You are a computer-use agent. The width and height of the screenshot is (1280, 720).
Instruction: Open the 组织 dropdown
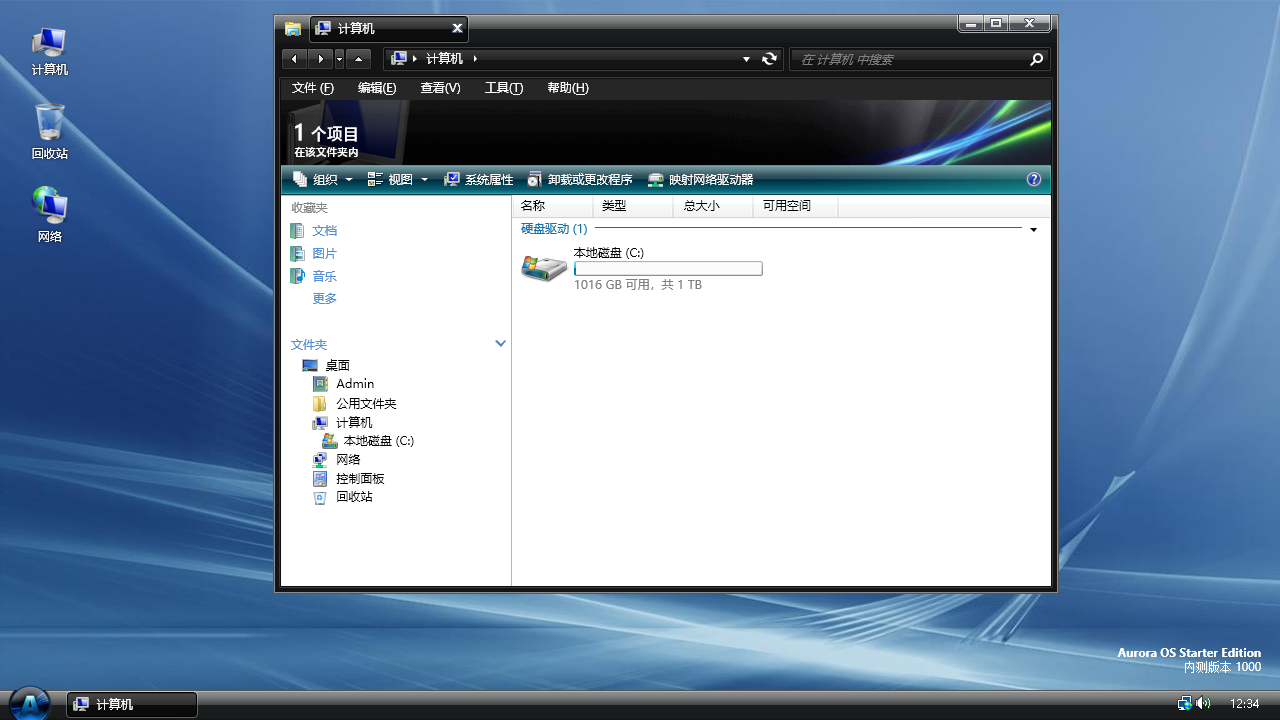(323, 180)
